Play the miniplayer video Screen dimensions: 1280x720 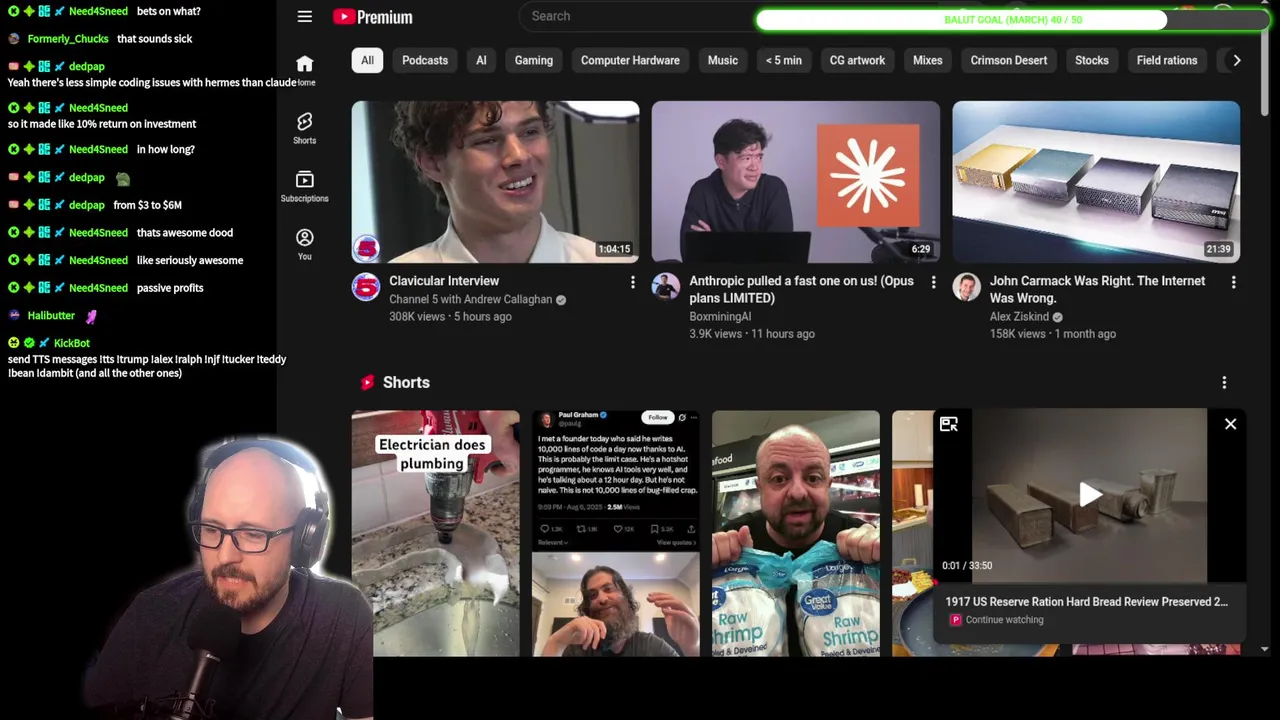click(x=1089, y=494)
